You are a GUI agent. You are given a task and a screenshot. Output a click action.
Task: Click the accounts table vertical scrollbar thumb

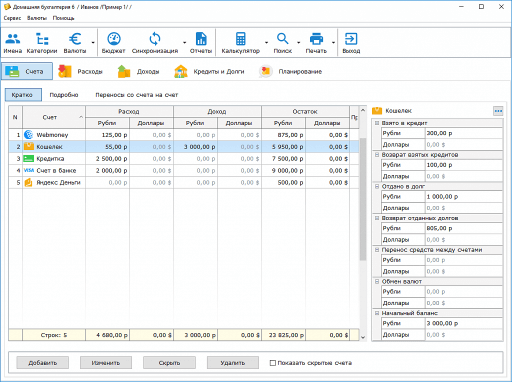(363, 199)
